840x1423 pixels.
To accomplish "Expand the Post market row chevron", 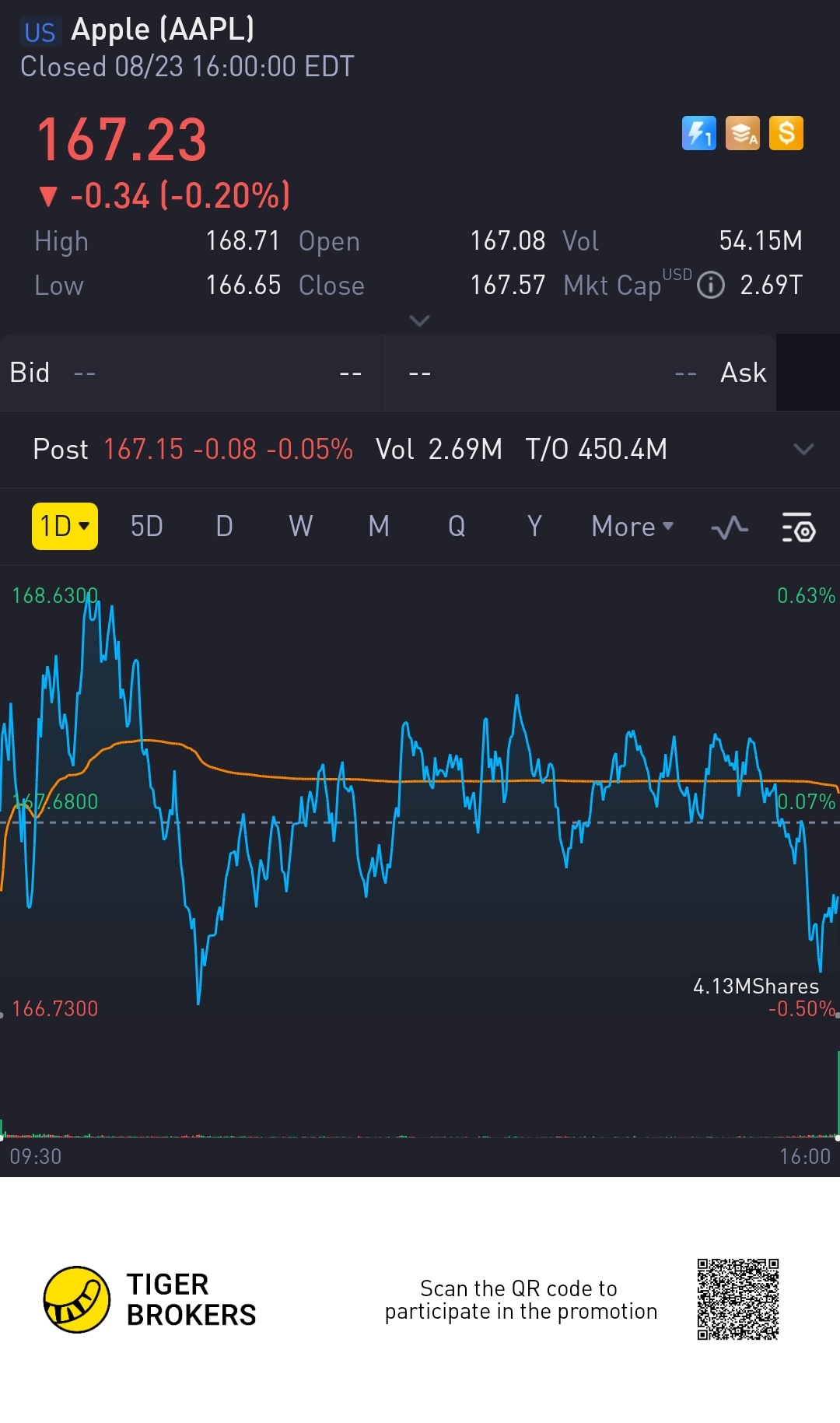I will [x=803, y=449].
